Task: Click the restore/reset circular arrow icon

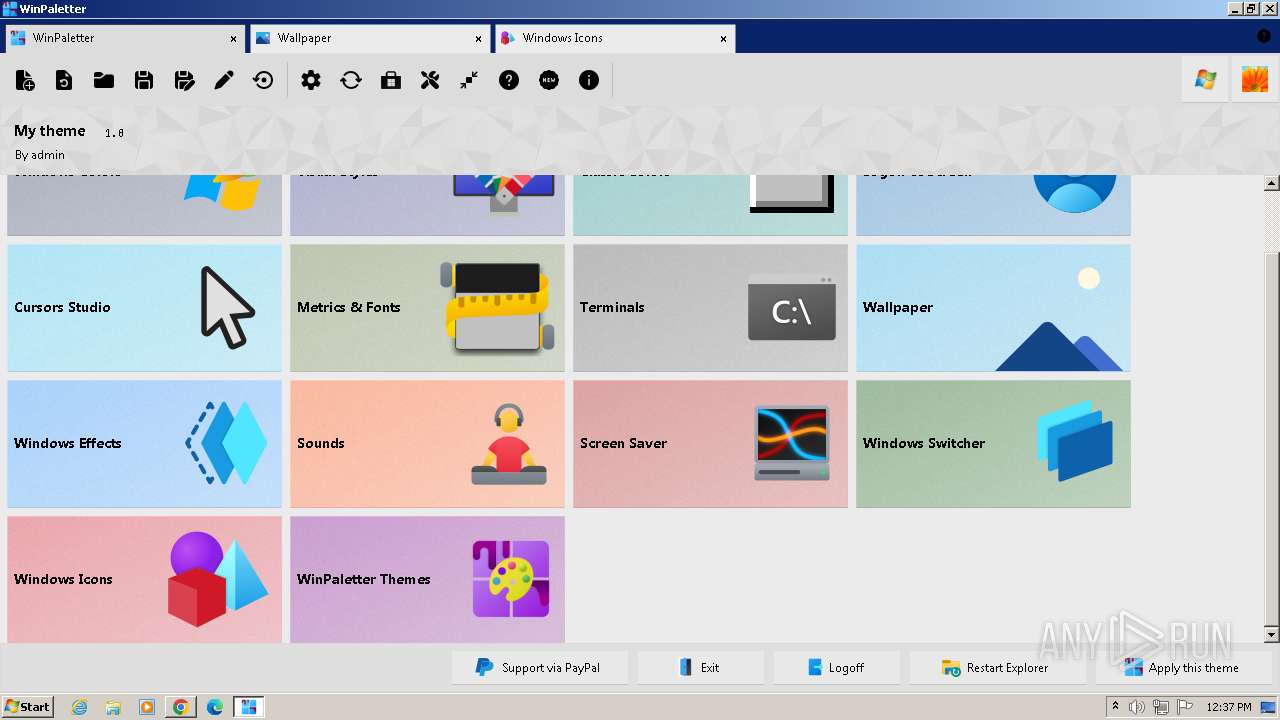Action: tap(264, 80)
